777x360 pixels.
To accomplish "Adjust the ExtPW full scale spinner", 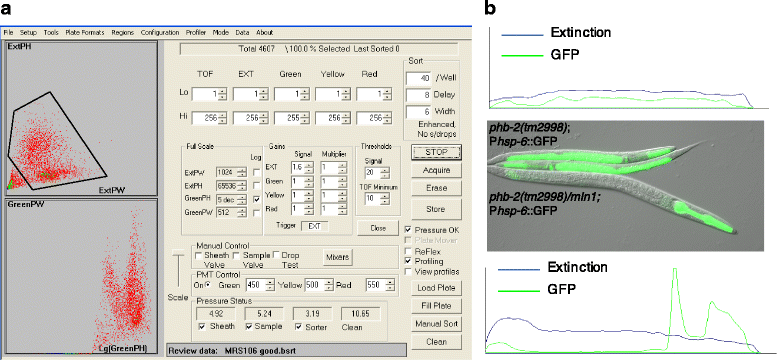I will (x=242, y=172).
